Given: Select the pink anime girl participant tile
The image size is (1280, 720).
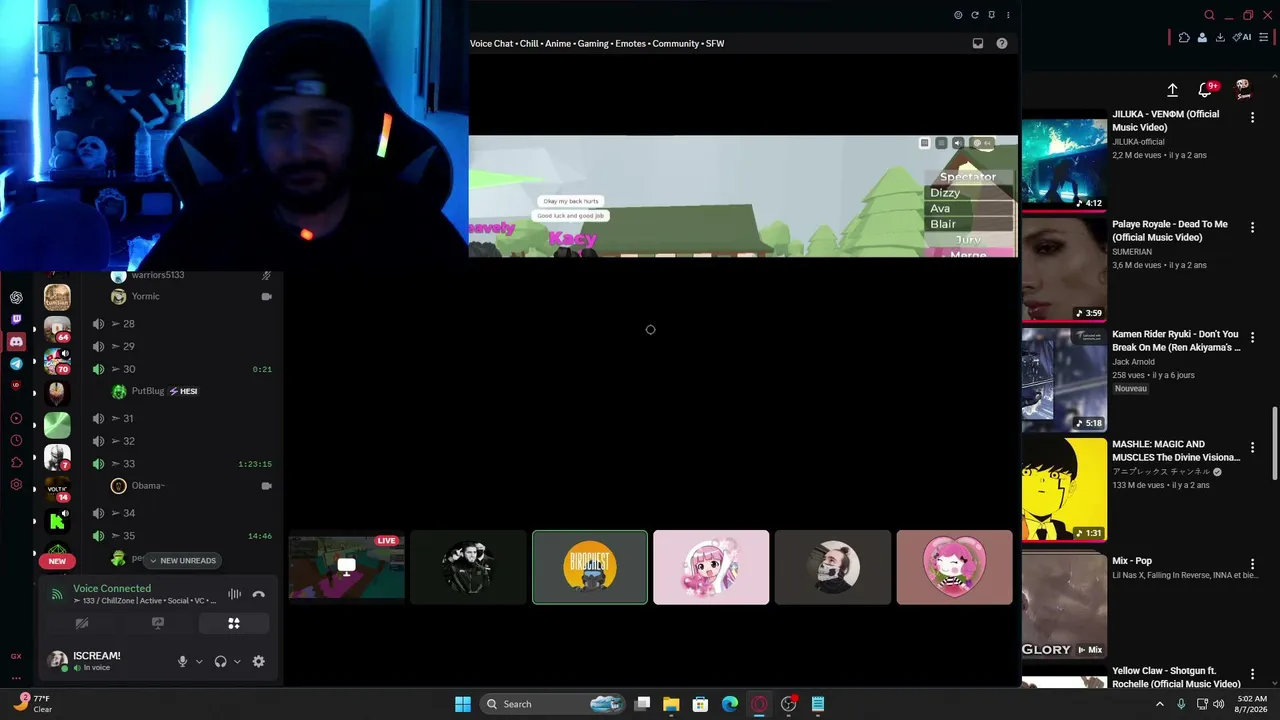Looking at the screenshot, I should tap(711, 567).
